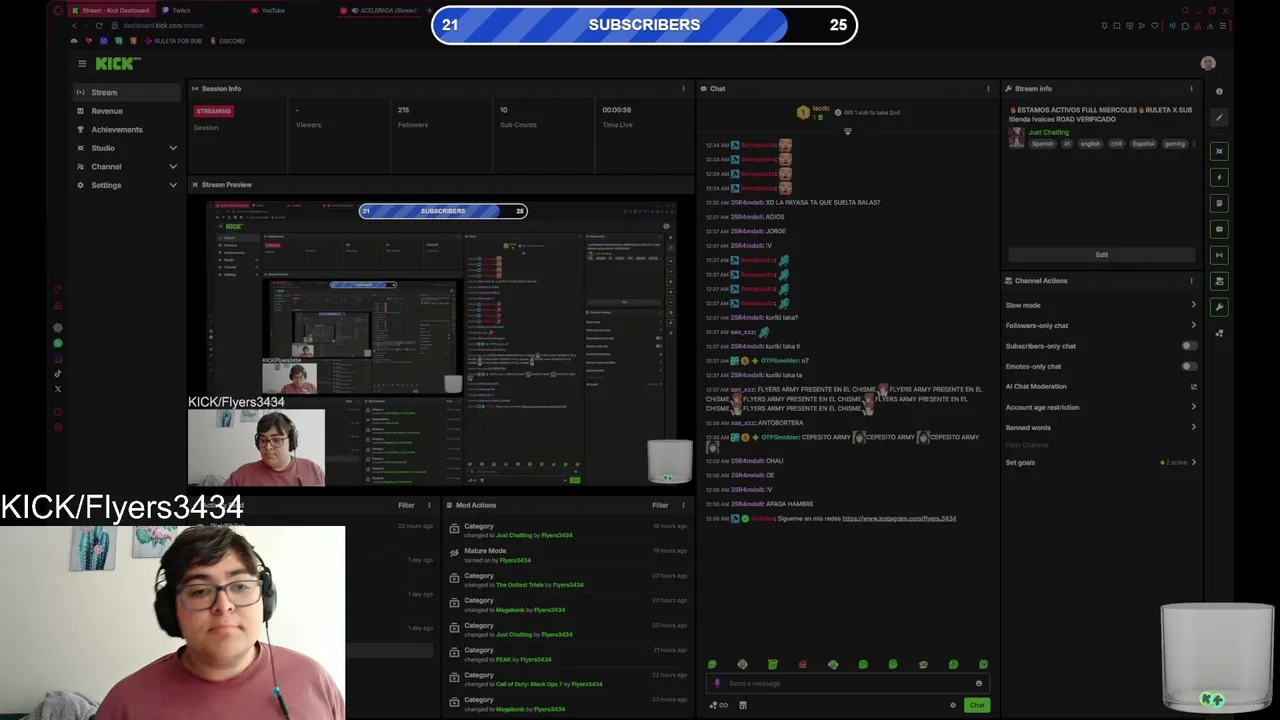Click the Edit stream info button
The height and width of the screenshot is (720, 1280).
1101,254
